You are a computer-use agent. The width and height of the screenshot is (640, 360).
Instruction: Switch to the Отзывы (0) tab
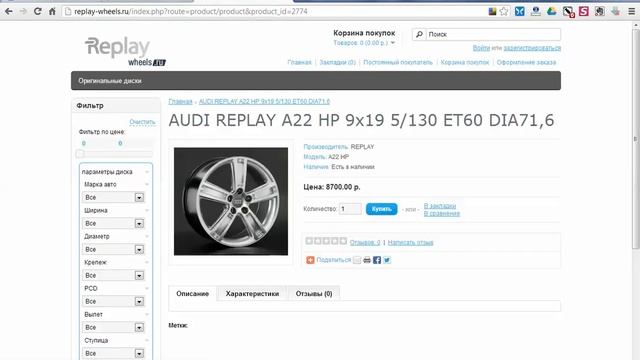pos(314,293)
